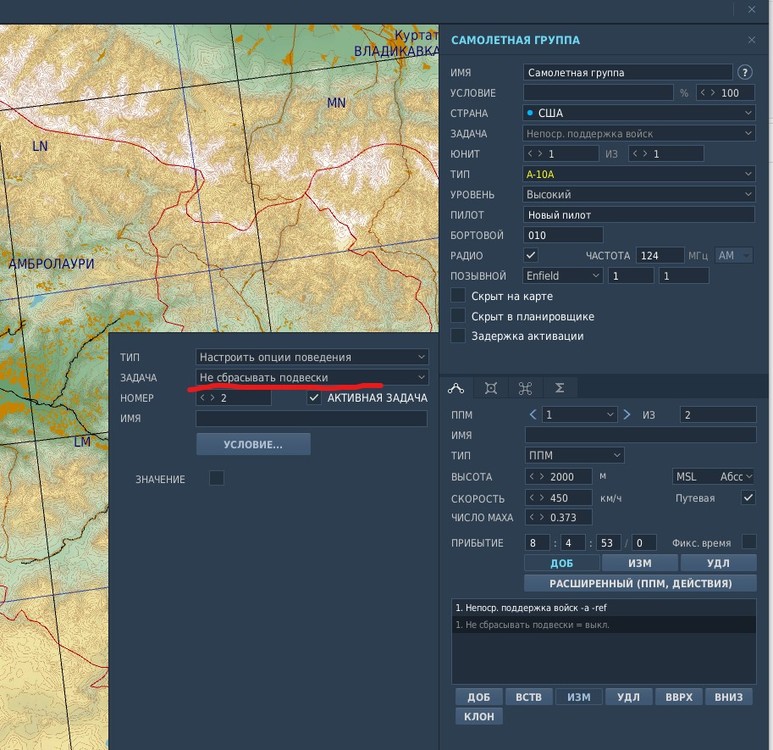Enable the Скрыт на карте checkbox

click(x=458, y=296)
